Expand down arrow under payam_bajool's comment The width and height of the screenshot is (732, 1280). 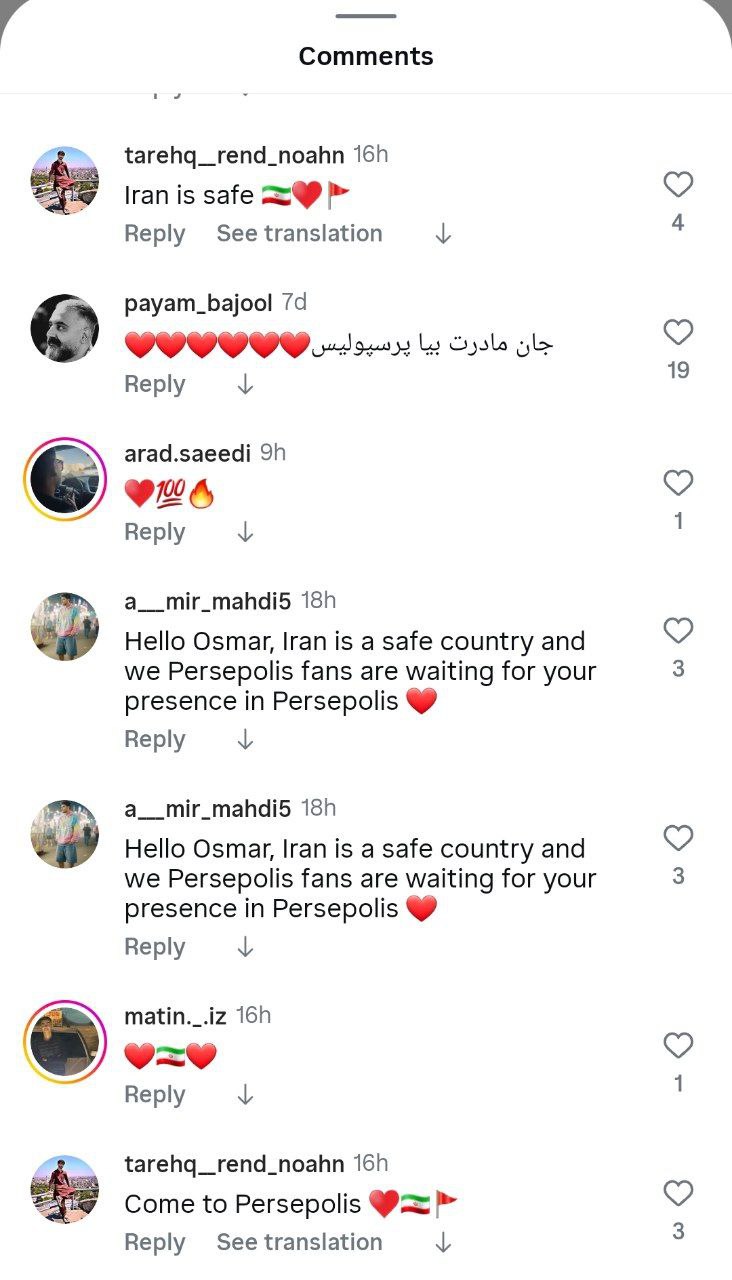[245, 385]
